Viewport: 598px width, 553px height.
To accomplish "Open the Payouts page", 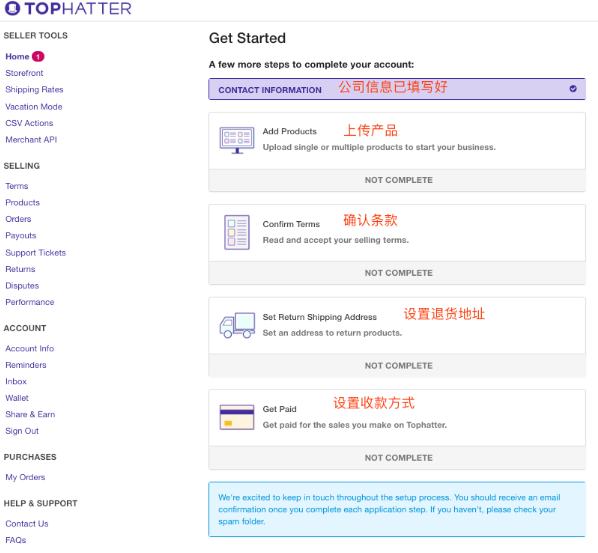I will click(21, 236).
